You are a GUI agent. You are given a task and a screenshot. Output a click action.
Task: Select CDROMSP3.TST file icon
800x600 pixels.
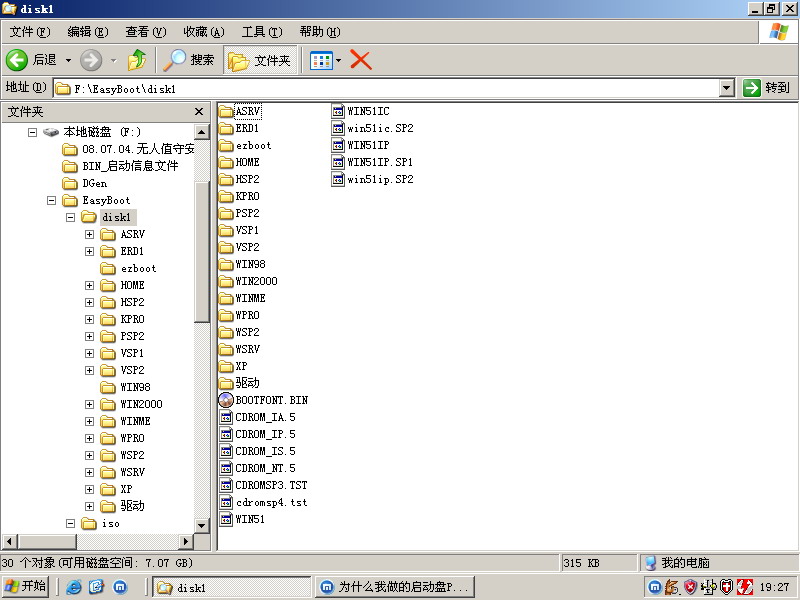coord(226,485)
